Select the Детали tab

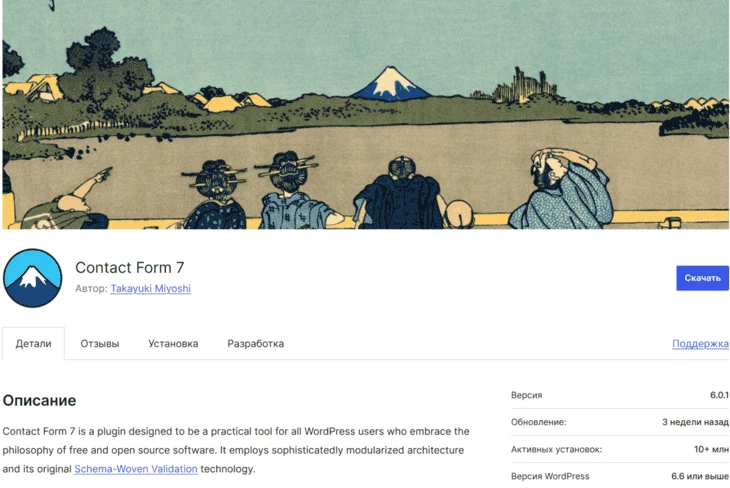pyautogui.click(x=34, y=344)
